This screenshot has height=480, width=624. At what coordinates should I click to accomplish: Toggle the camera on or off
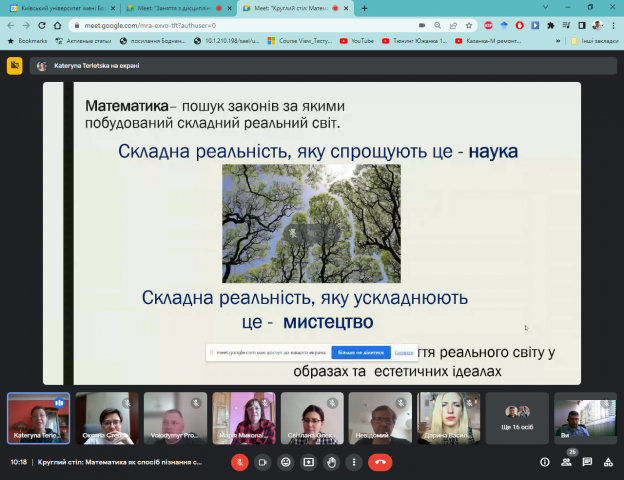click(262, 462)
